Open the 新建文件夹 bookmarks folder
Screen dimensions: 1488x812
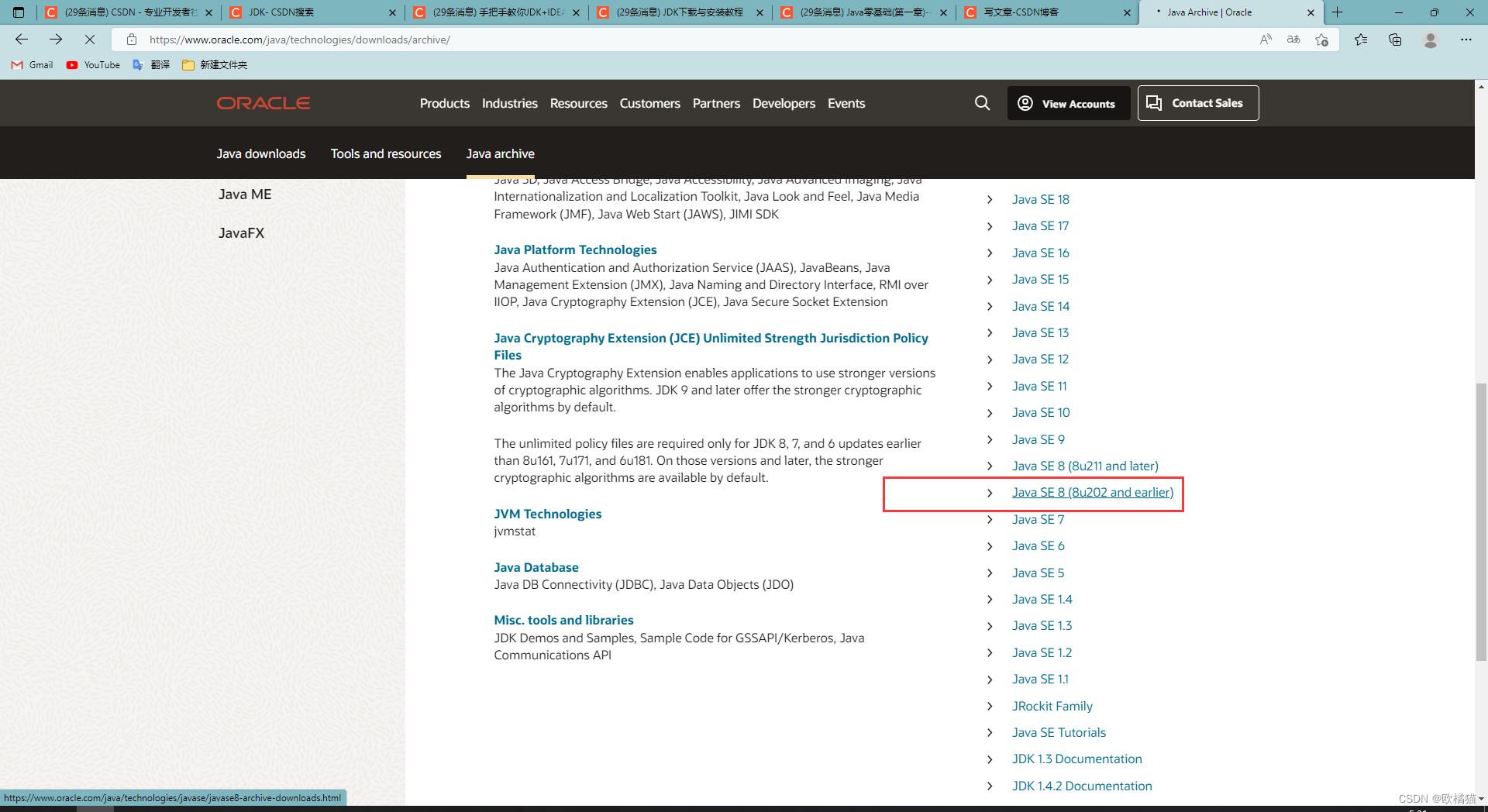point(215,65)
